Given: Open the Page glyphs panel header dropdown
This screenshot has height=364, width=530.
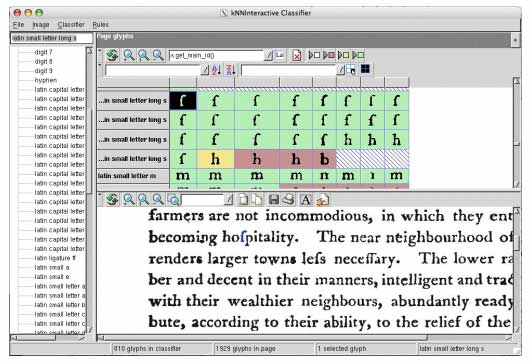Looking at the screenshot, I should pos(515,40).
